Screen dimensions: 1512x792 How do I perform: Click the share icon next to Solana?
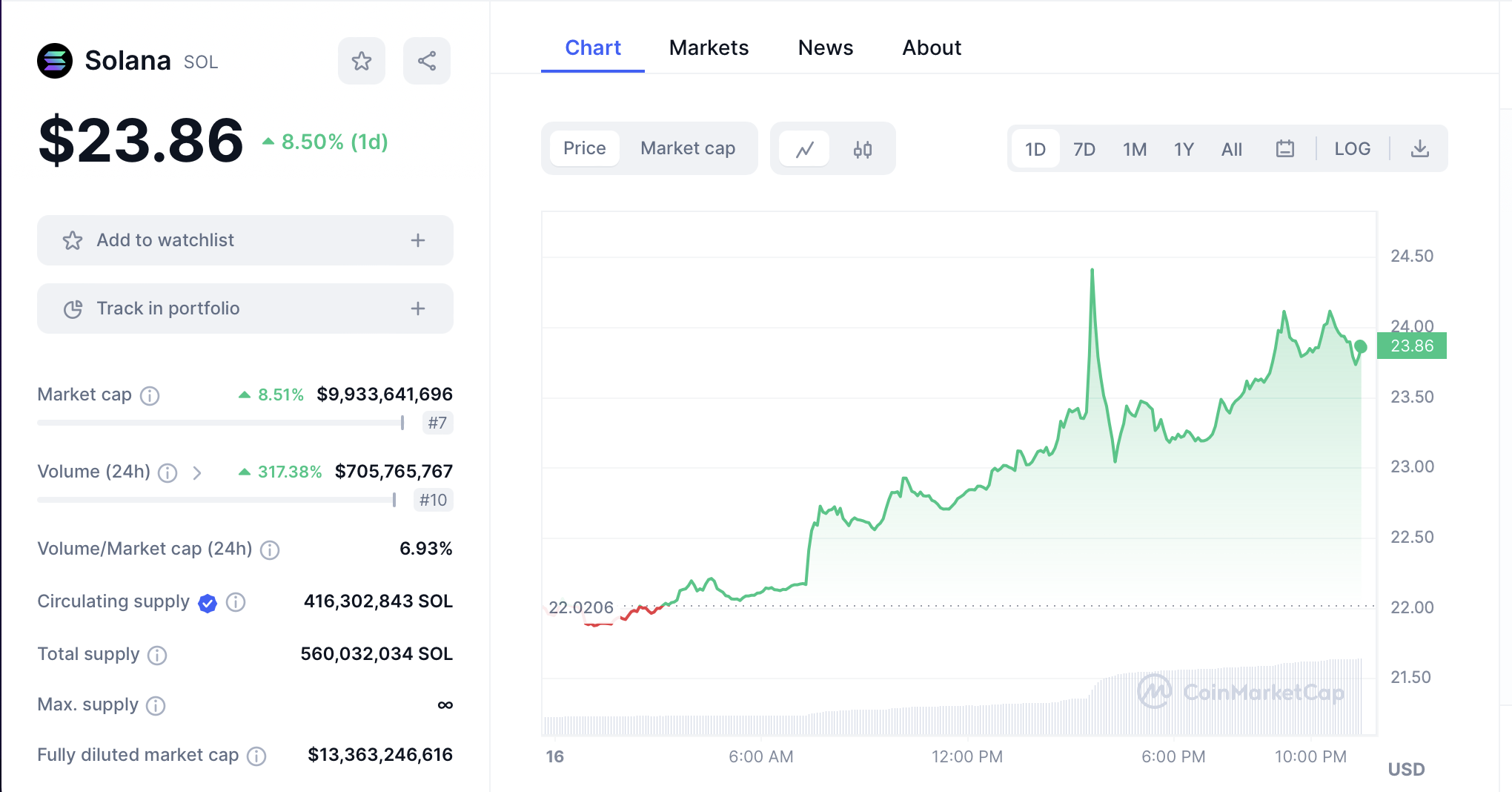[x=427, y=61]
